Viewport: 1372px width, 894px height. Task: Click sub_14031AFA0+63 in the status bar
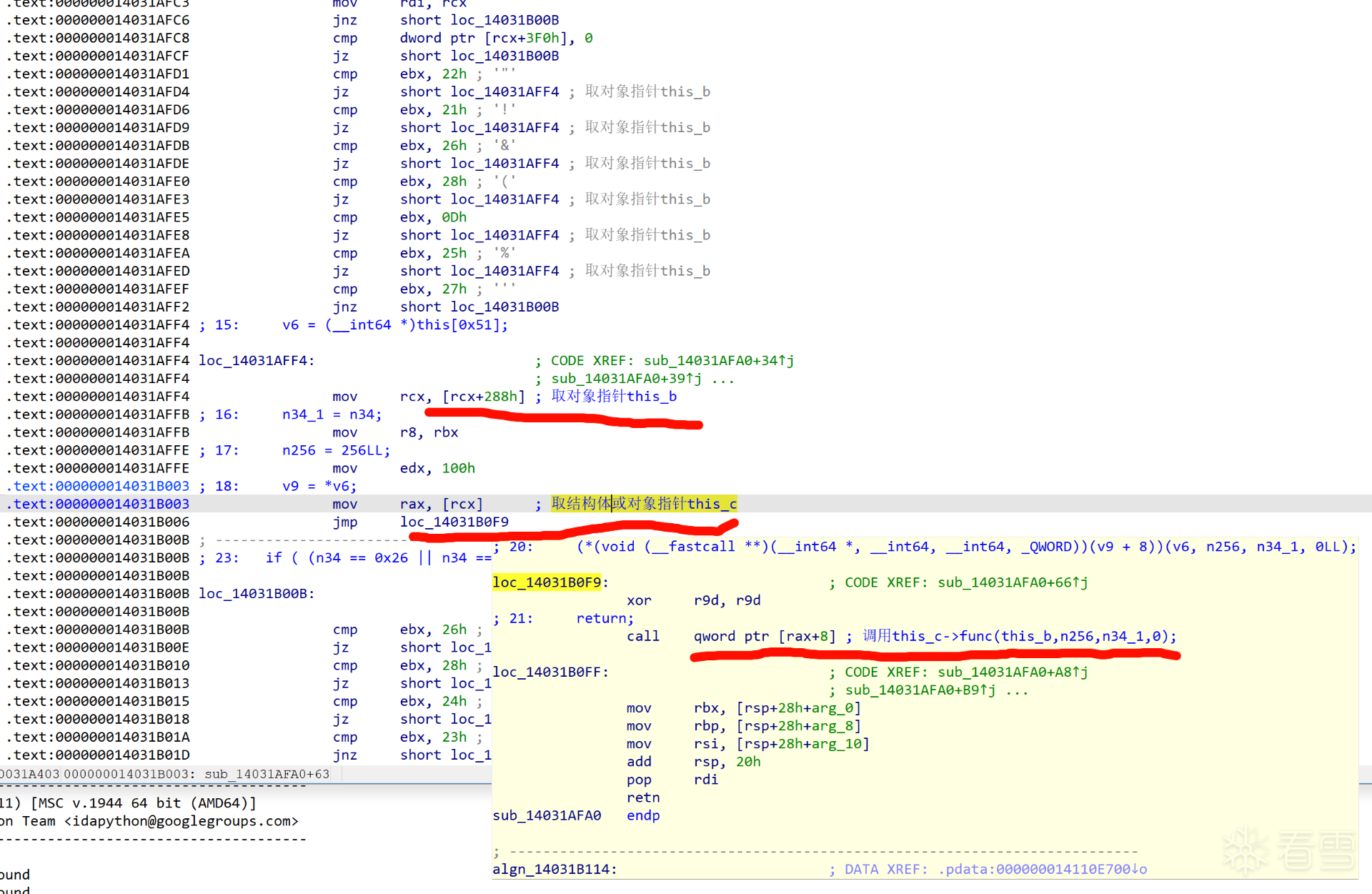[267, 774]
